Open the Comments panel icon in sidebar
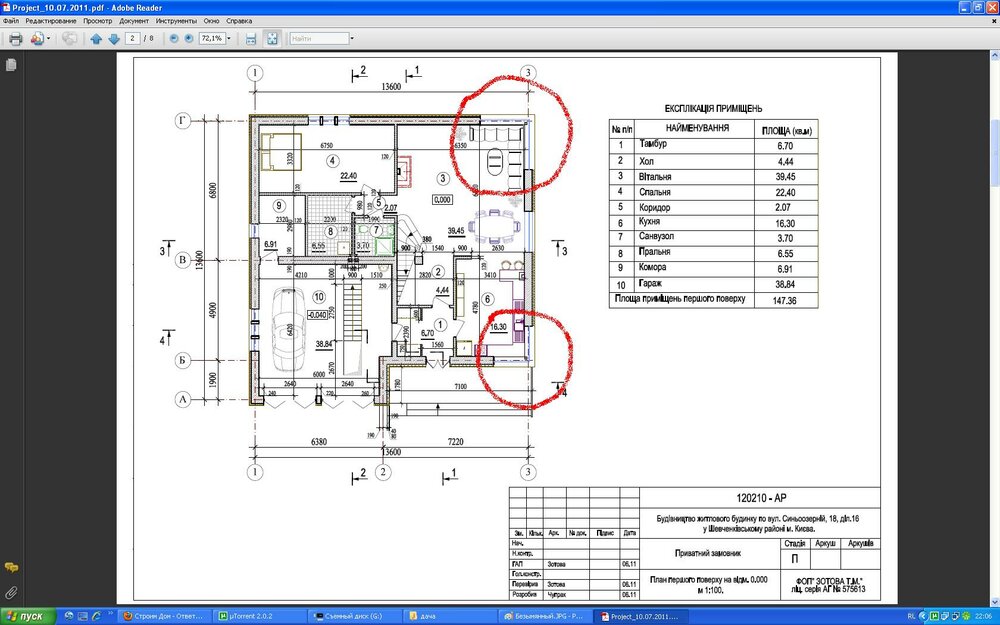Screen dimensions: 1000x625 11,567
